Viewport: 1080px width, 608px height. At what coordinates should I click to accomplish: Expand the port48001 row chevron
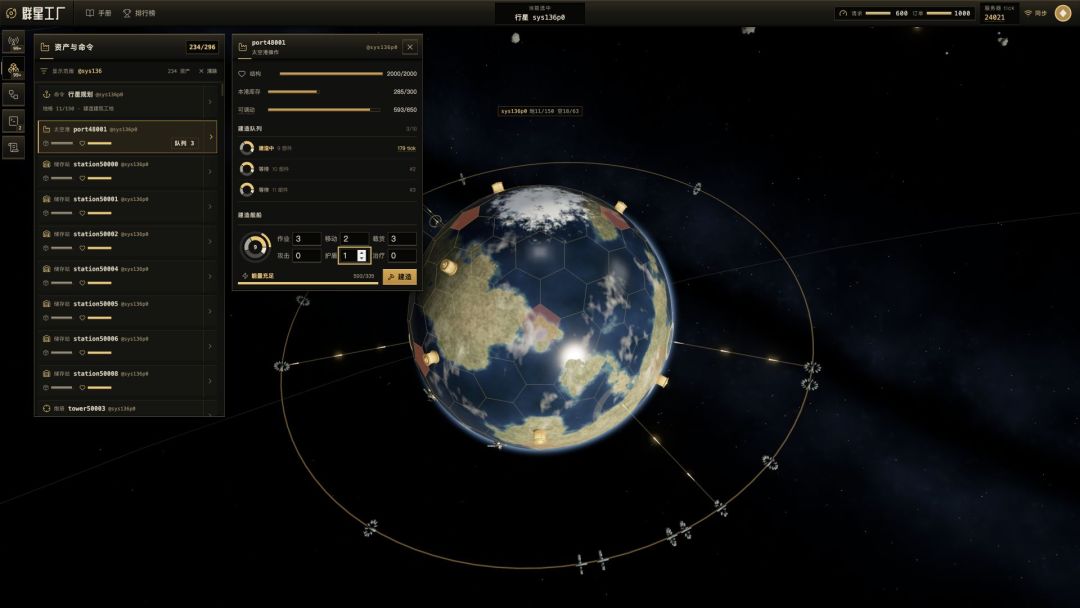click(211, 136)
